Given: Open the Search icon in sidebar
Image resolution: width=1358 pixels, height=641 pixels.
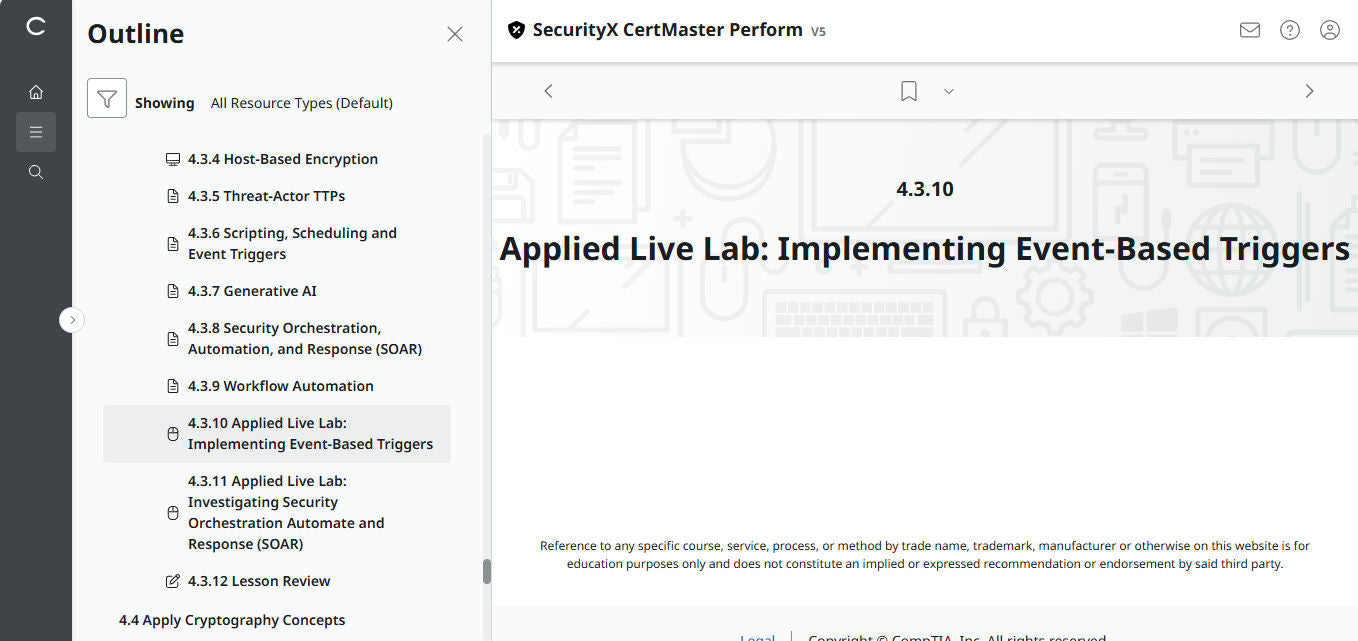Looking at the screenshot, I should [x=36, y=171].
